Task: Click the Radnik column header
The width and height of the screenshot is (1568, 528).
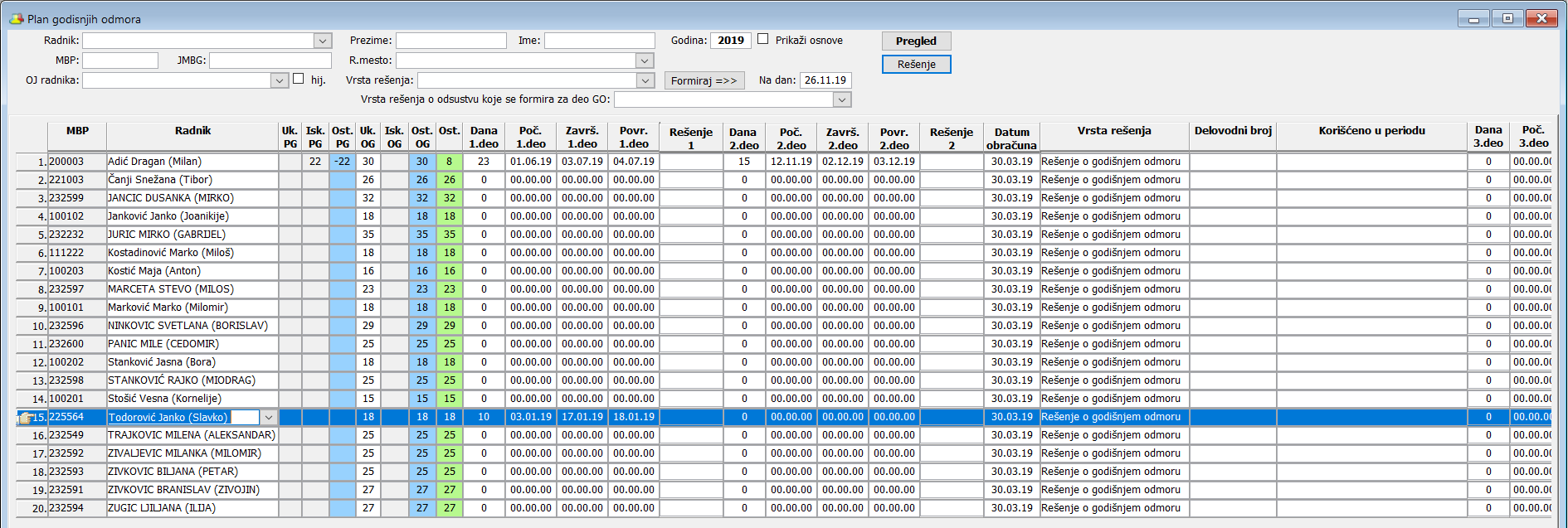Action: tap(192, 131)
